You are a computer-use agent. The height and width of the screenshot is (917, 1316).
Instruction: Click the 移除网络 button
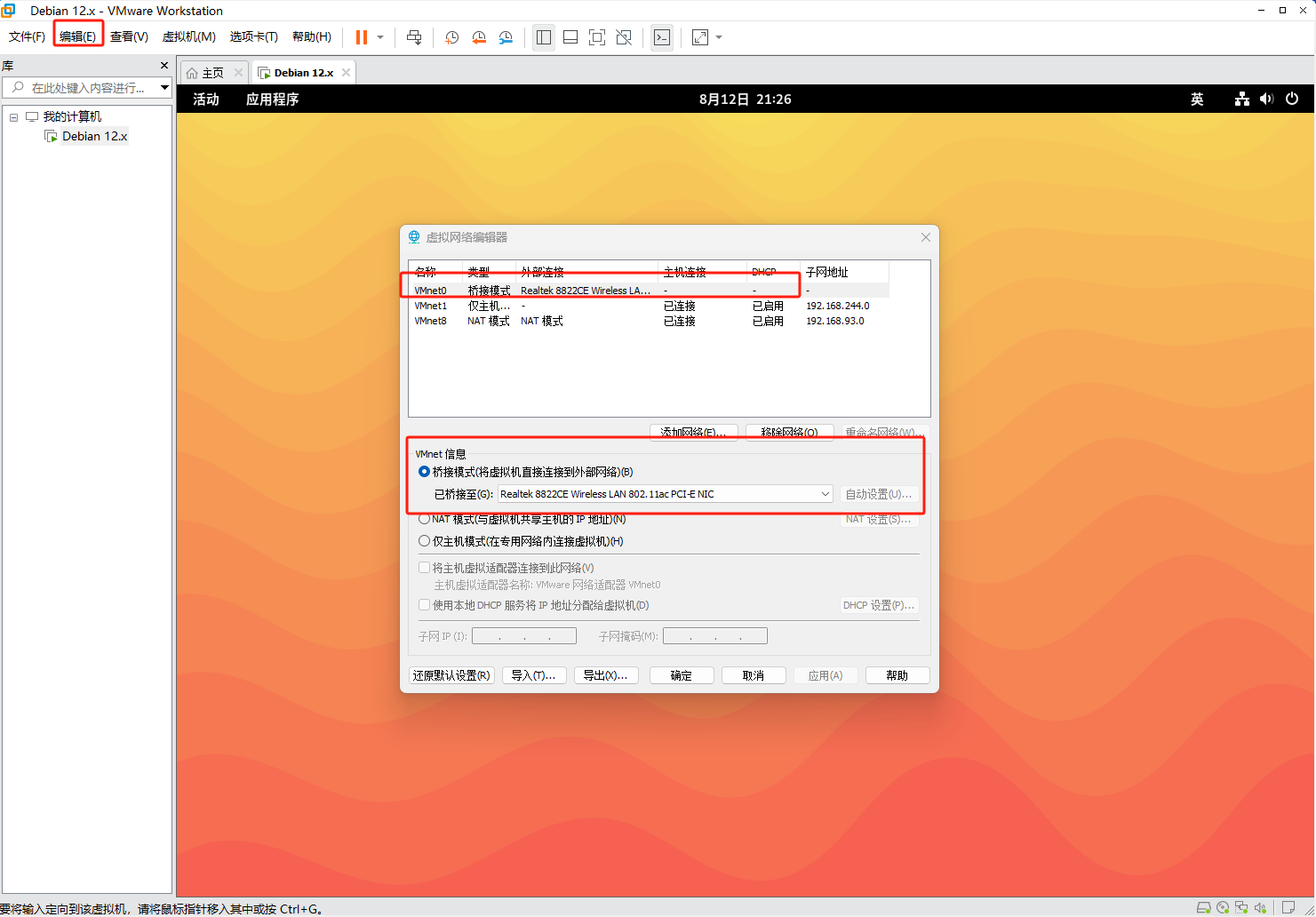[789, 432]
